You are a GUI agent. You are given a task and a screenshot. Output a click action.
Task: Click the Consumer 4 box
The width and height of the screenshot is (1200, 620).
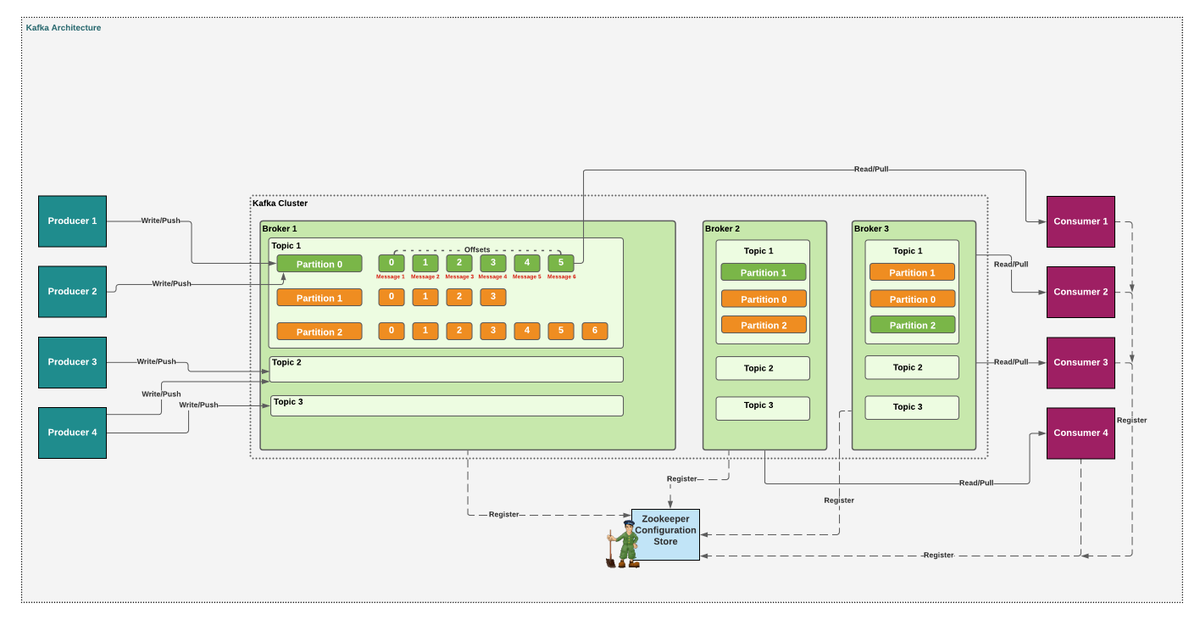pos(1081,433)
